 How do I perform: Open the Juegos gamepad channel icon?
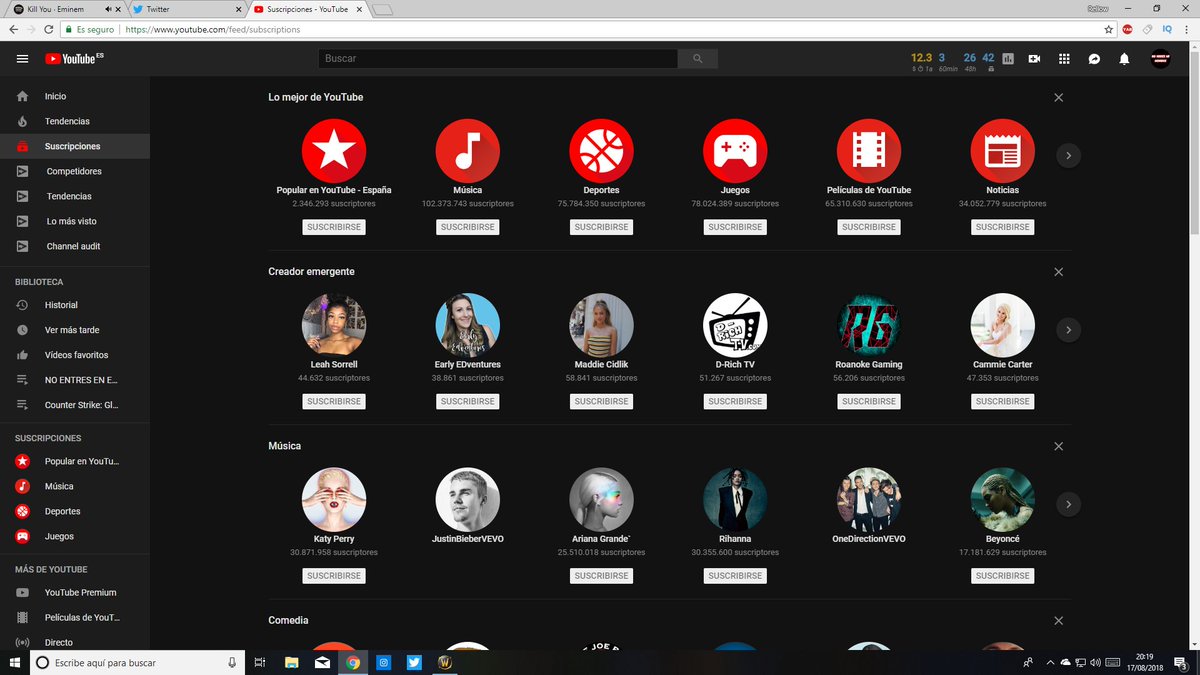(735, 151)
